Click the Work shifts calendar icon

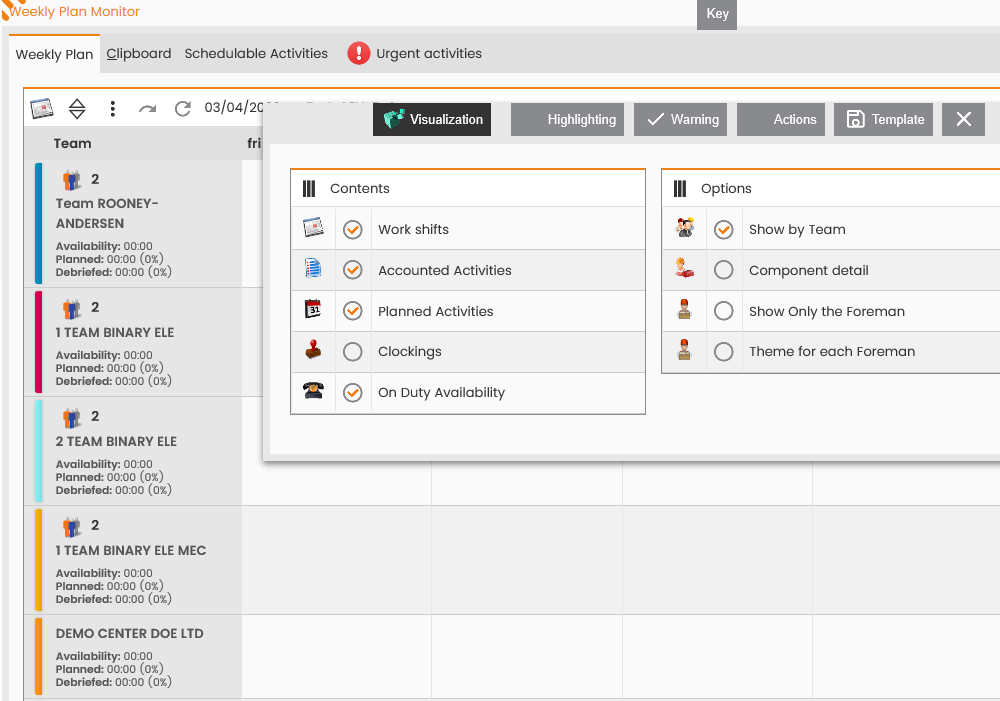tap(313, 228)
